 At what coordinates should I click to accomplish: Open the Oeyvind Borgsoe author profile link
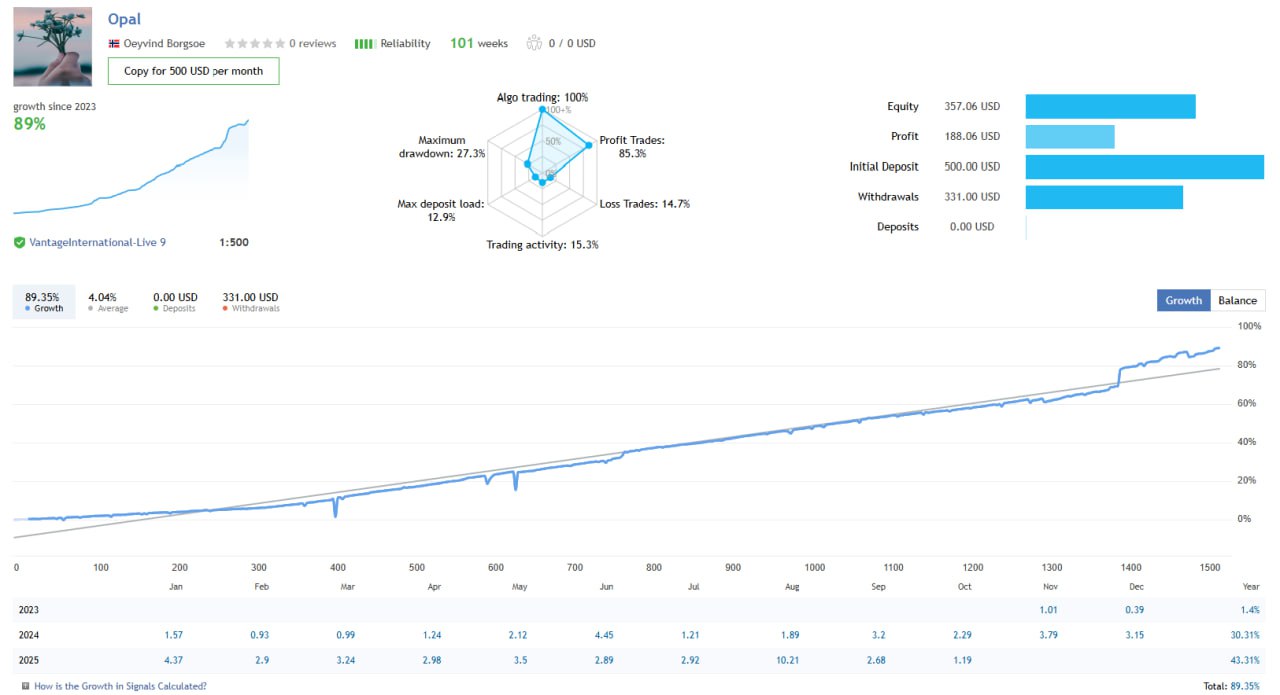click(164, 44)
